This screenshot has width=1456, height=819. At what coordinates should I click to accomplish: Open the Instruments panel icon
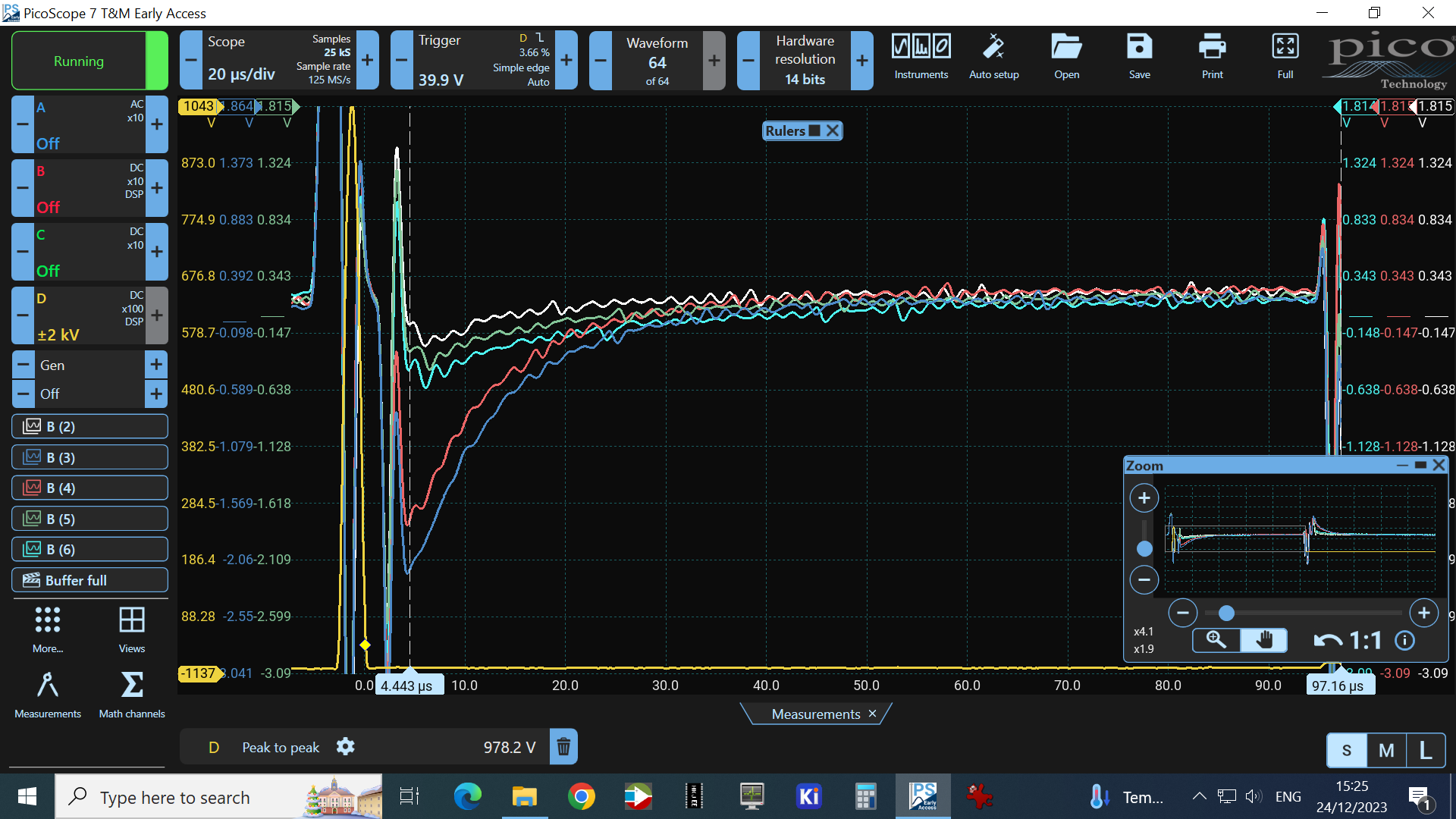pos(921,47)
